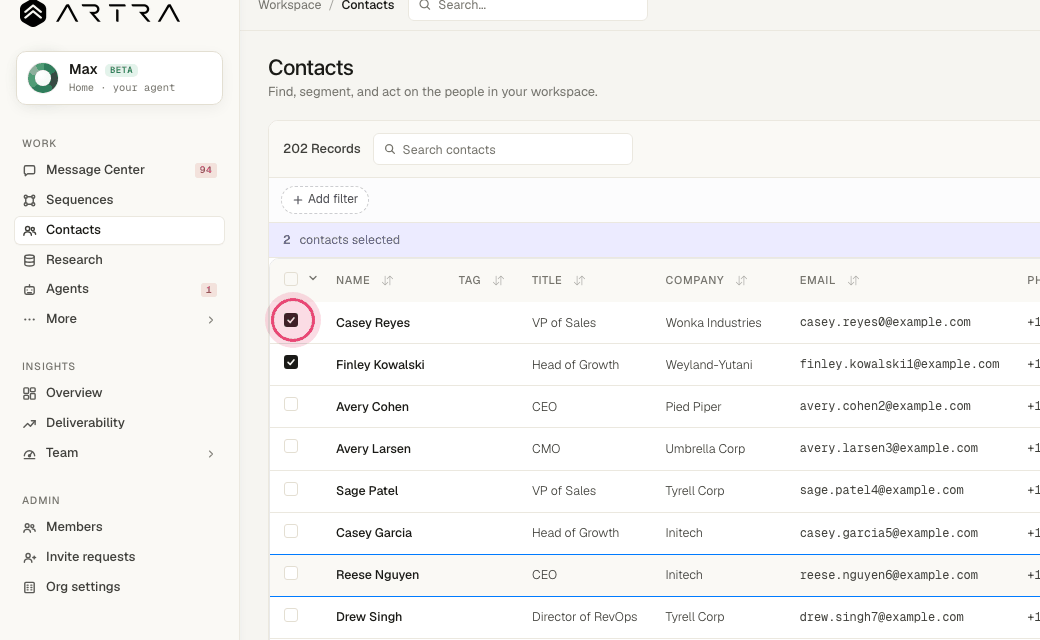The width and height of the screenshot is (1040, 640).
Task: Focus the Search contacts field
Action: tap(503, 149)
